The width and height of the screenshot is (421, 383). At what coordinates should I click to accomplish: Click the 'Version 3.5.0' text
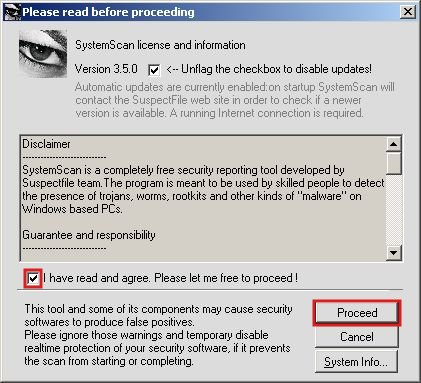point(106,69)
